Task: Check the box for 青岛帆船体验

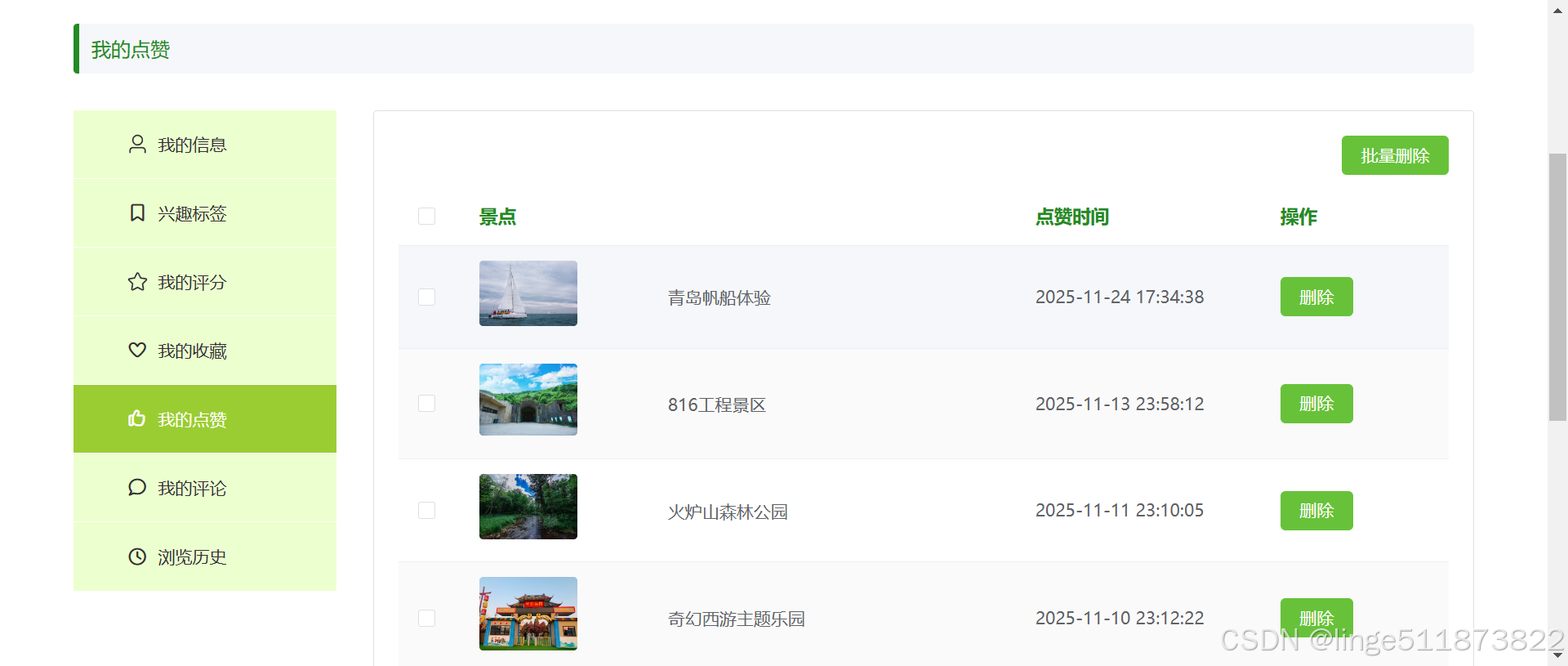Action: [x=426, y=297]
